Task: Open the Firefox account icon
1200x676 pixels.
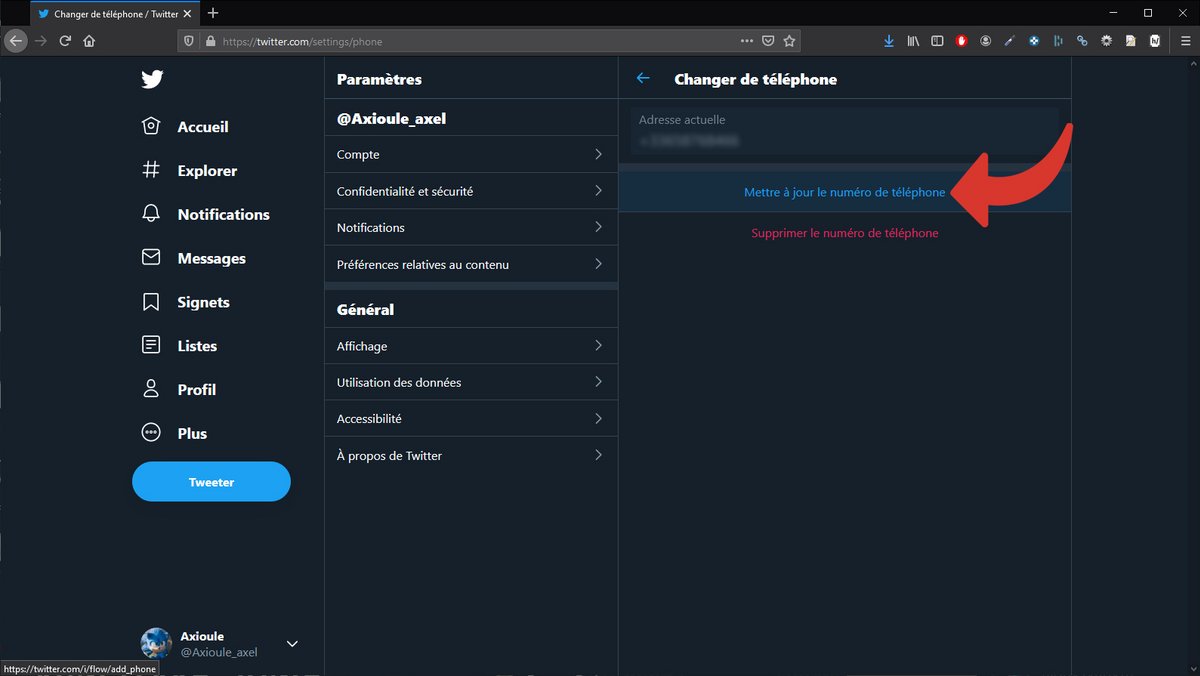Action: tap(986, 41)
